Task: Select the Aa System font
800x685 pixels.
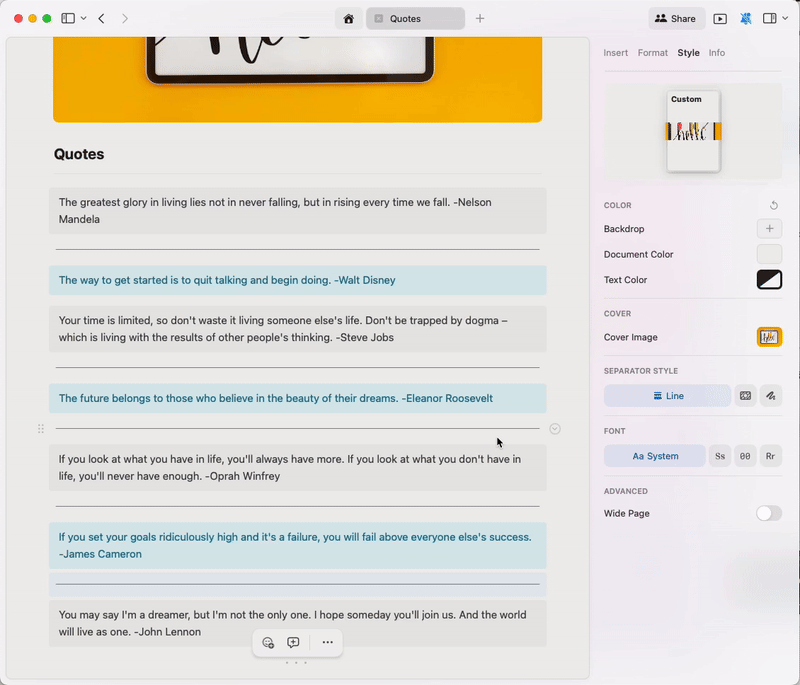Action: click(x=655, y=456)
